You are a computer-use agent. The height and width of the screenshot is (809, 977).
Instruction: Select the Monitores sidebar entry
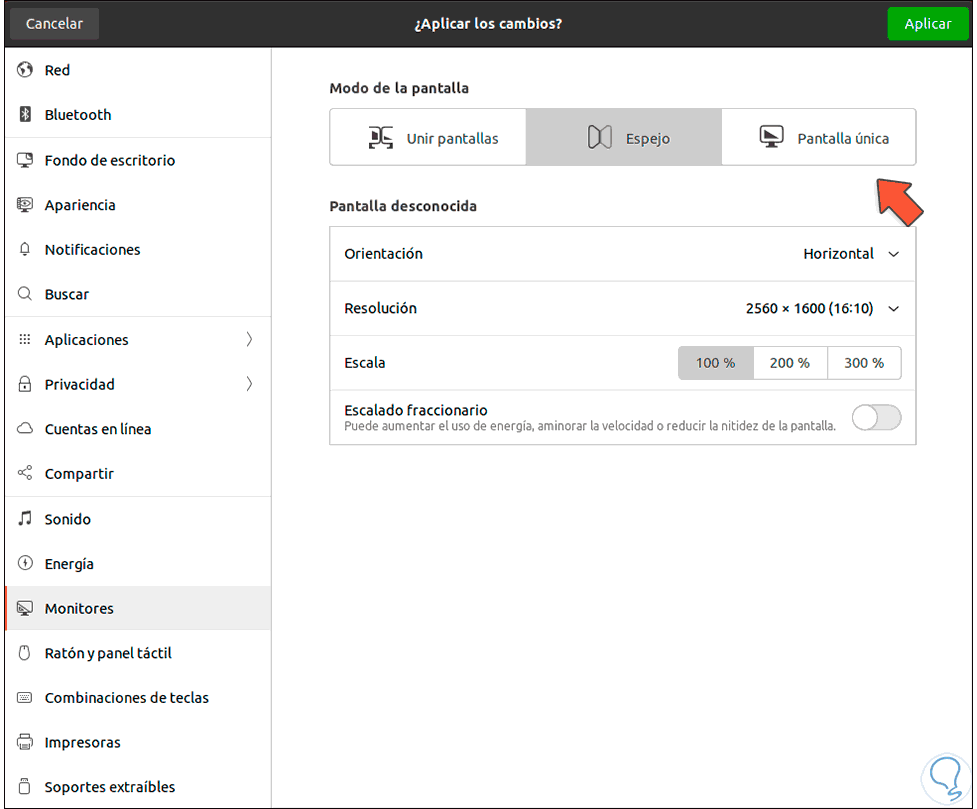[138, 608]
